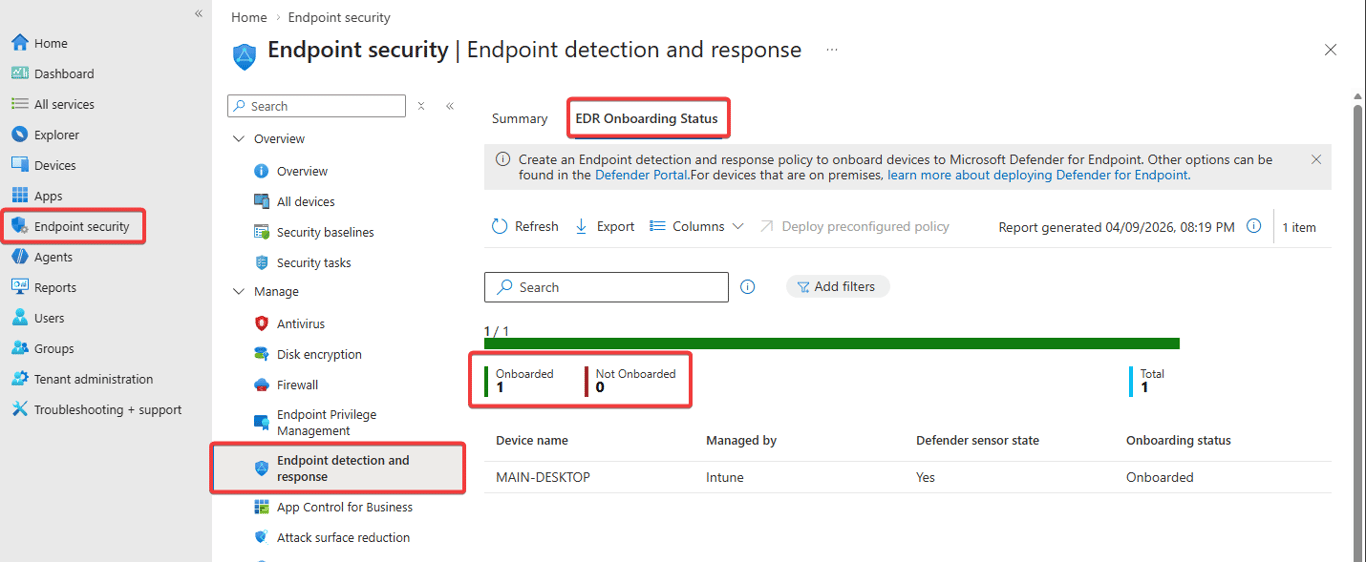Click the All devices icon in Overview

coord(261,202)
